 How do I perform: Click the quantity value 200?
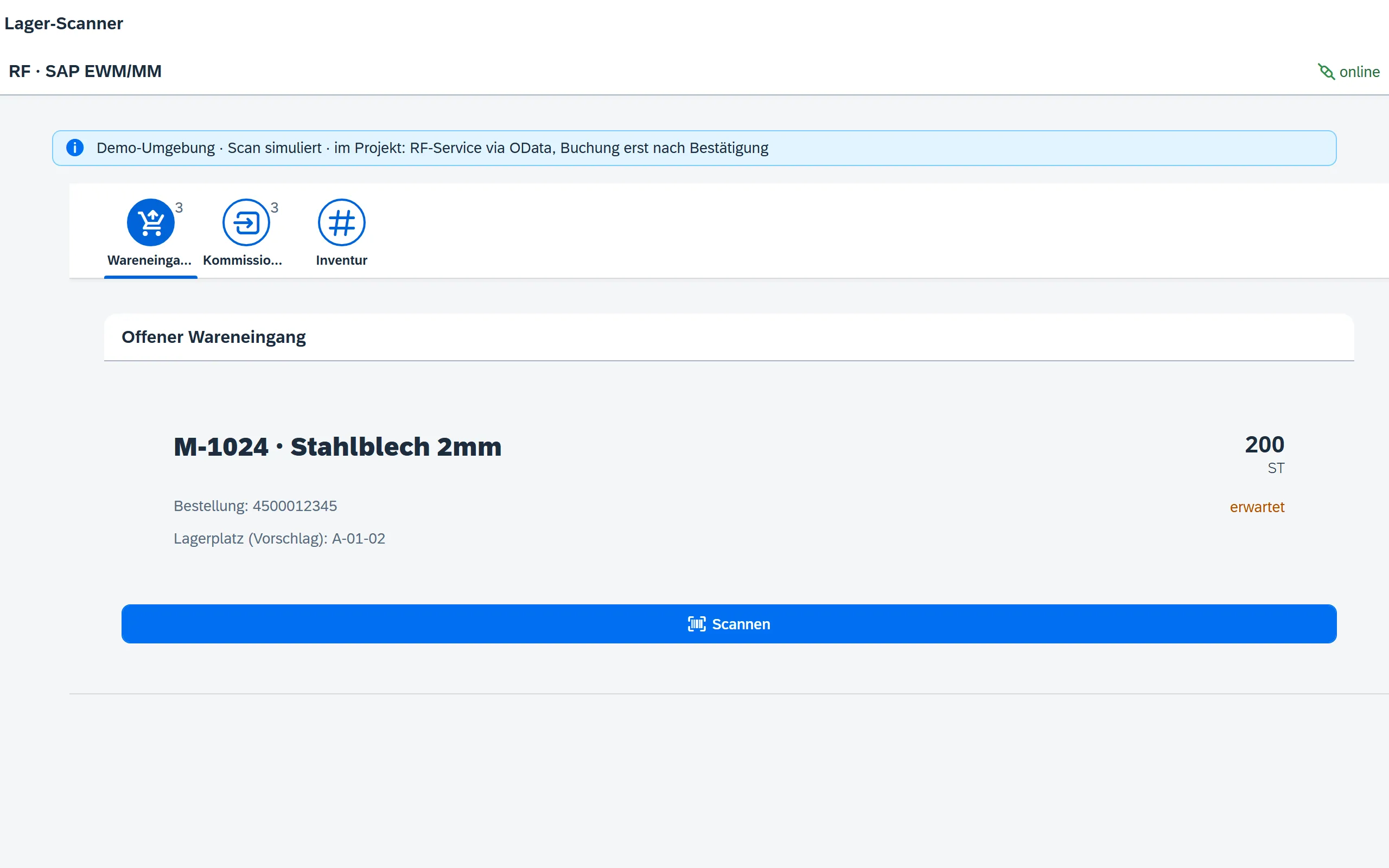pos(1264,444)
